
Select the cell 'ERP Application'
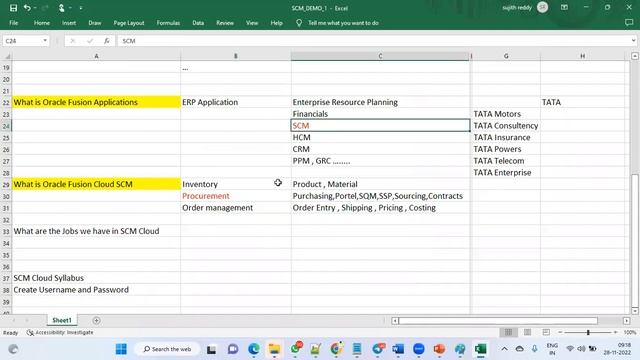click(x=236, y=102)
